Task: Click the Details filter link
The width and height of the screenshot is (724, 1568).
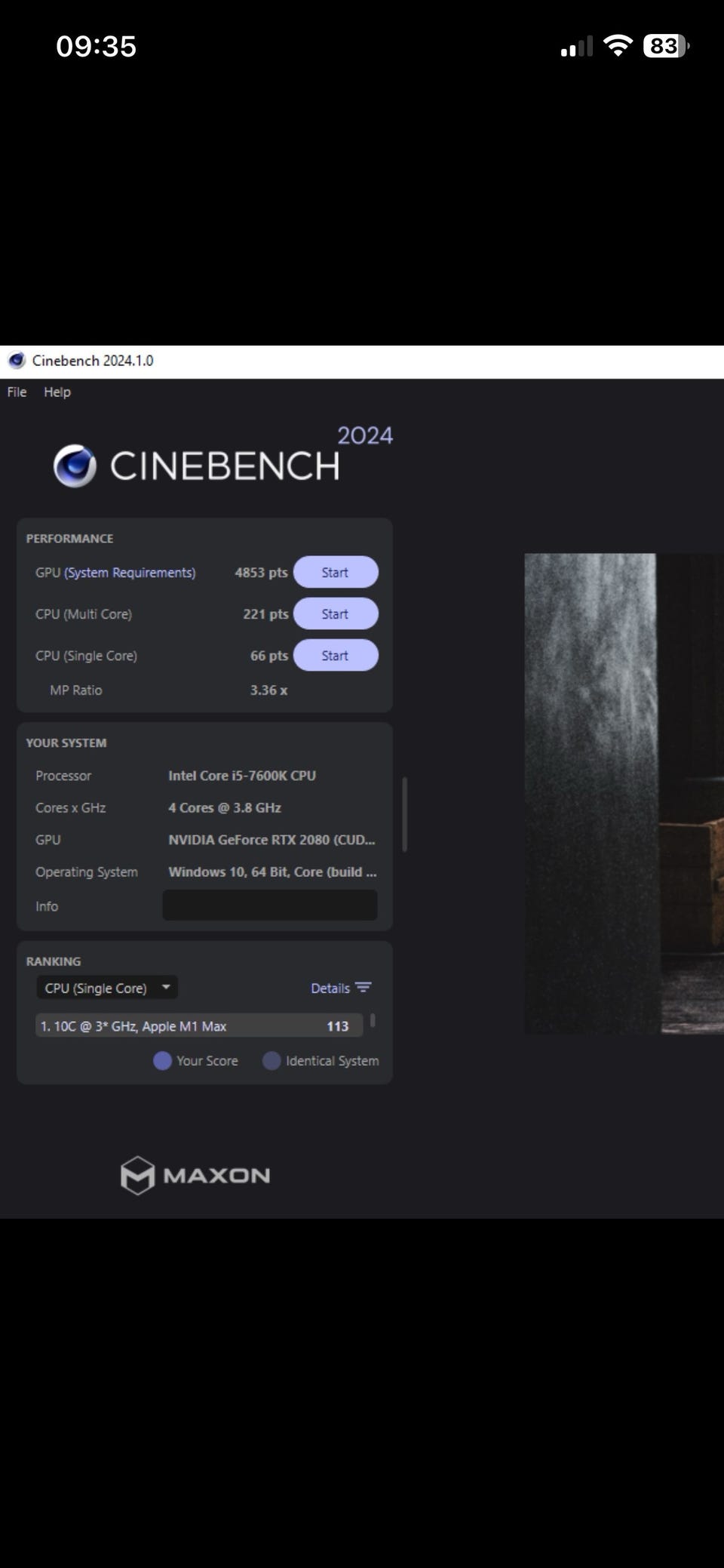Action: click(x=330, y=988)
